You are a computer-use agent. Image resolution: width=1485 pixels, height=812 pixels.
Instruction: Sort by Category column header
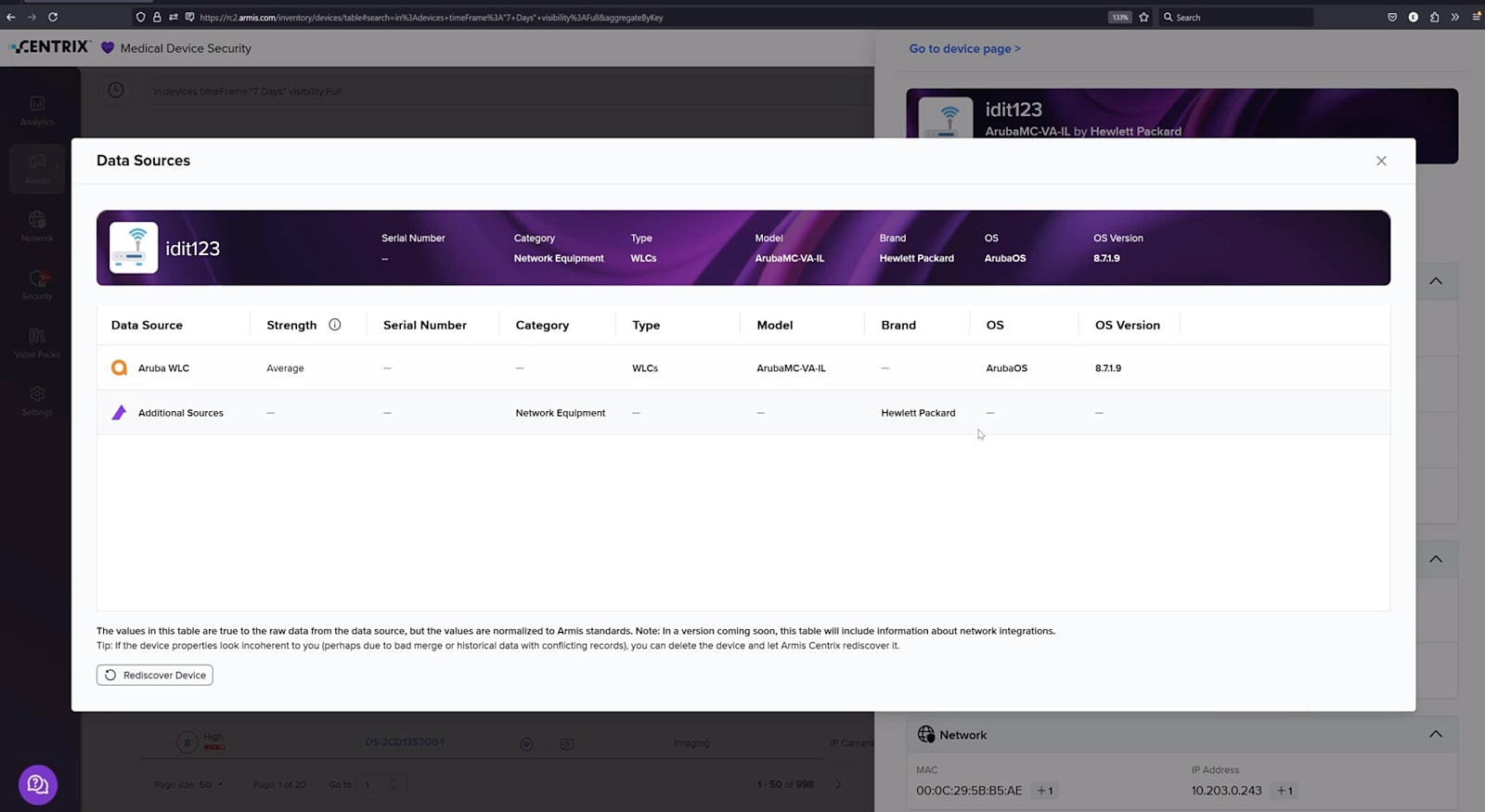point(542,325)
